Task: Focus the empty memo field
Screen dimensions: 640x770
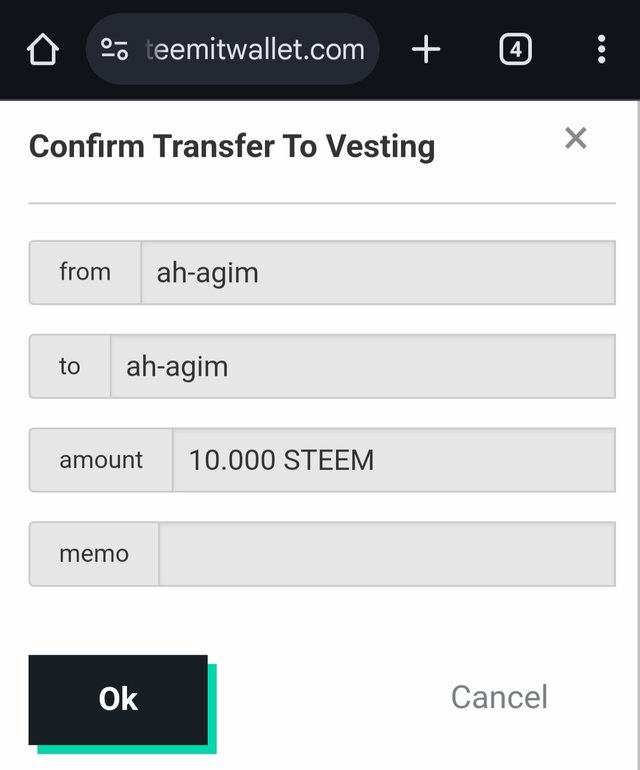Action: 387,554
